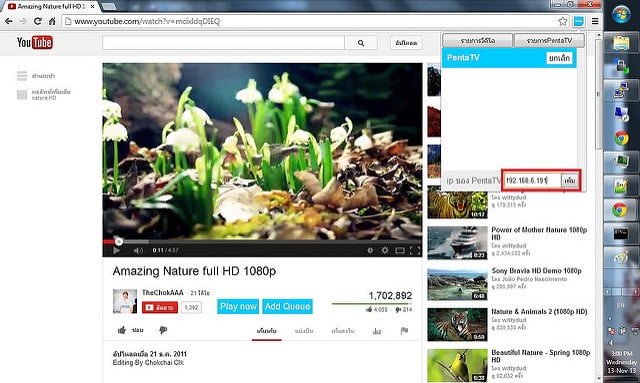Open the Paint icon in the taskbar
Screen dimensions: 640x383
click(621, 258)
